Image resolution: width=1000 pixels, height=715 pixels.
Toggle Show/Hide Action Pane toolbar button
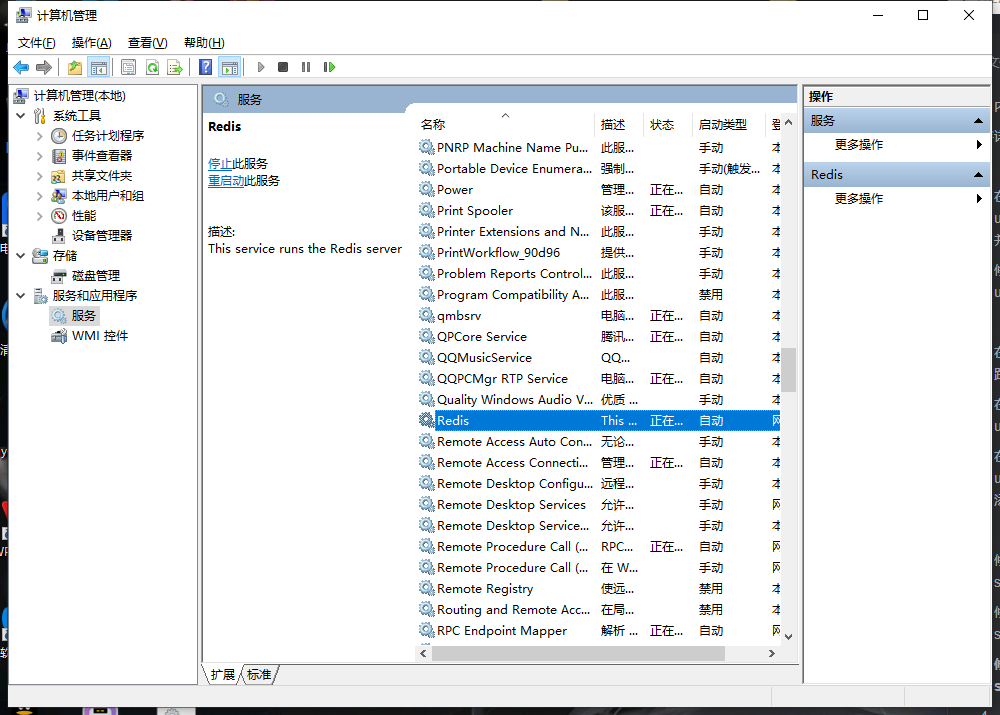point(230,67)
